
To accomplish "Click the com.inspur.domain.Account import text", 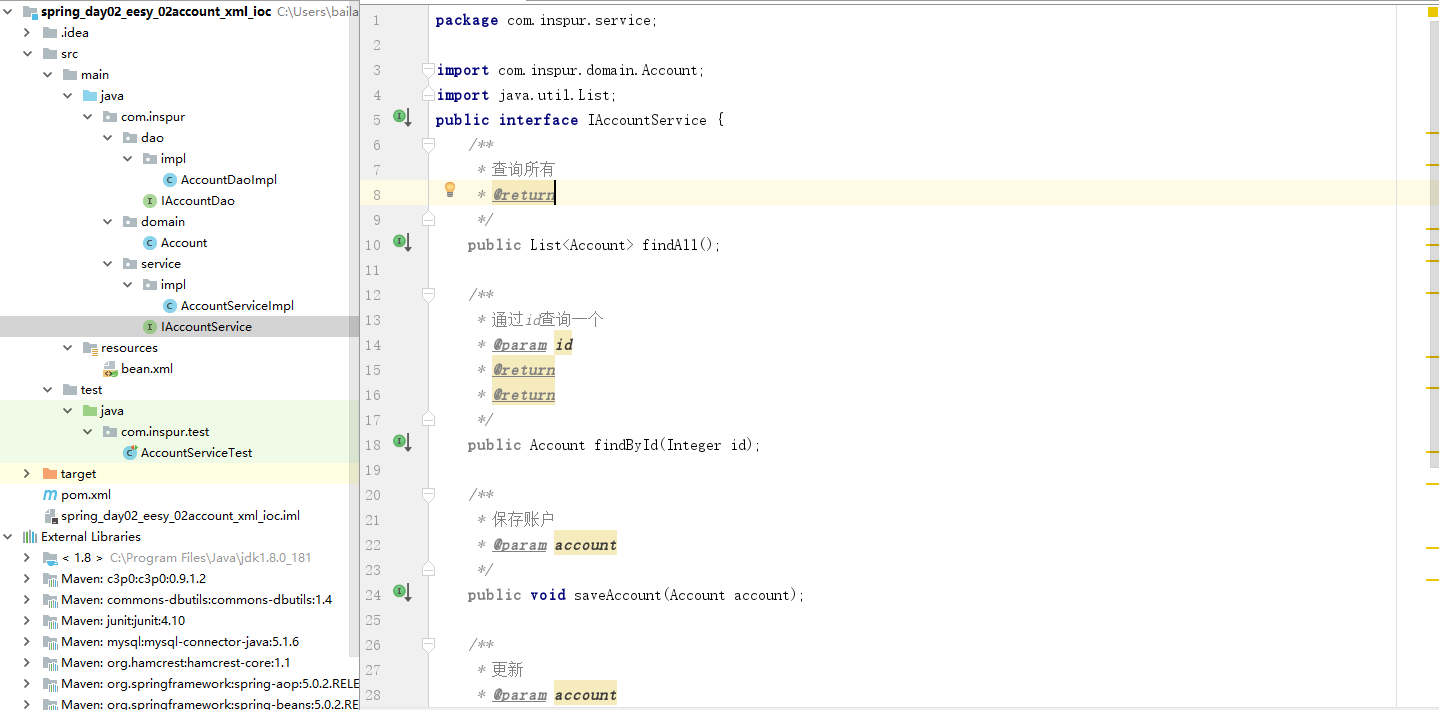I will [x=601, y=70].
